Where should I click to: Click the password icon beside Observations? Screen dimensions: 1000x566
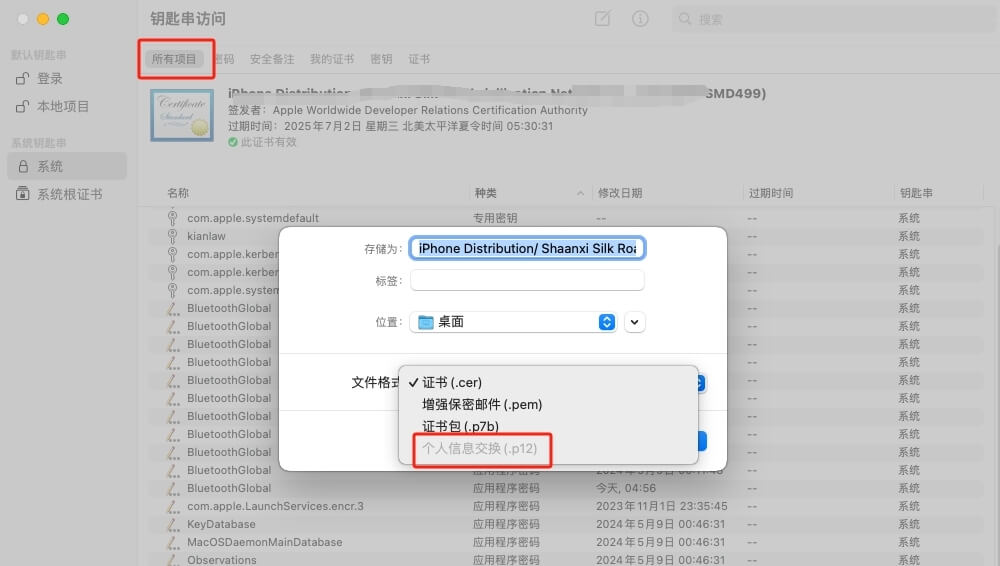(172, 560)
